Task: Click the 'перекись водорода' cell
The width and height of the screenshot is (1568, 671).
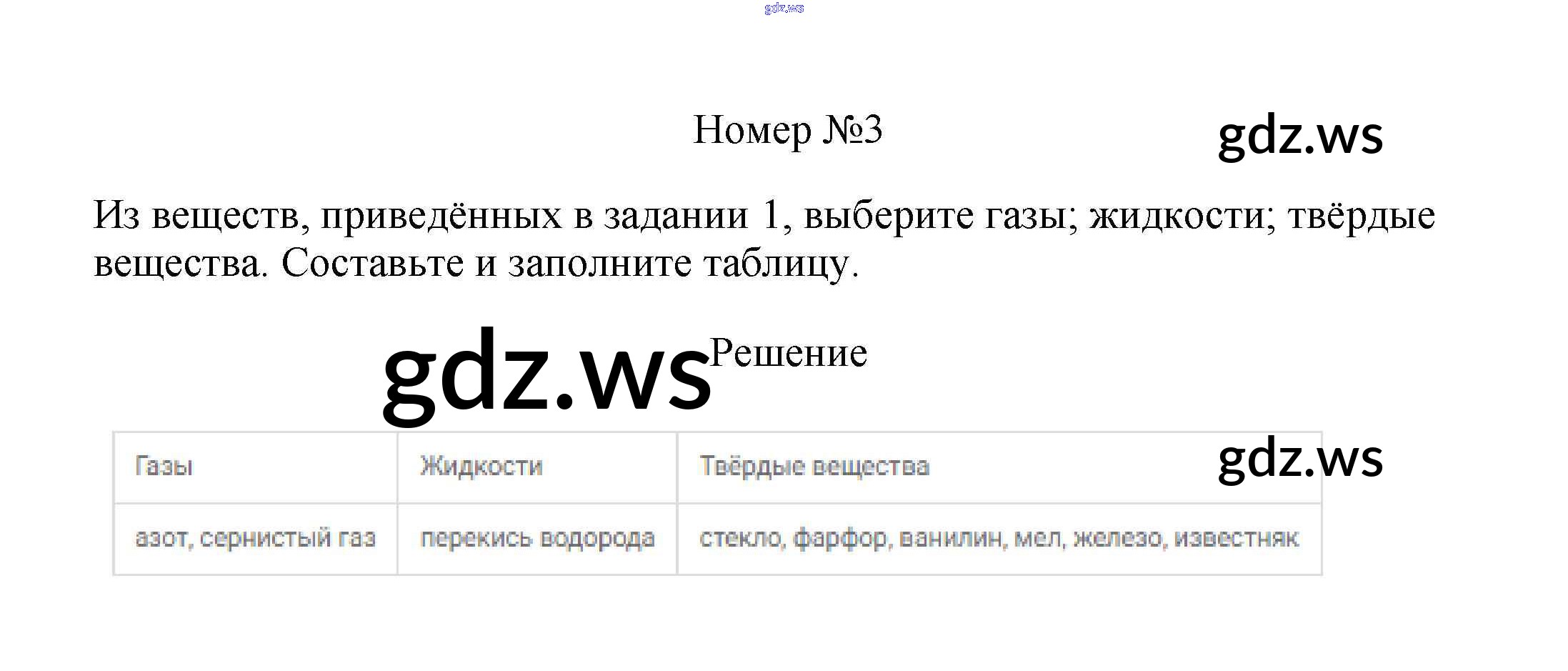Action: pyautogui.click(x=537, y=538)
